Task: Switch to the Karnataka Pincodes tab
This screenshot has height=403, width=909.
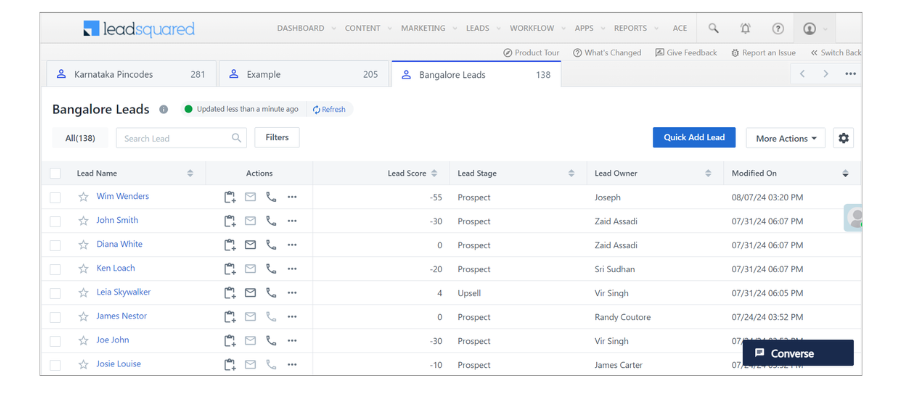Action: [131, 74]
